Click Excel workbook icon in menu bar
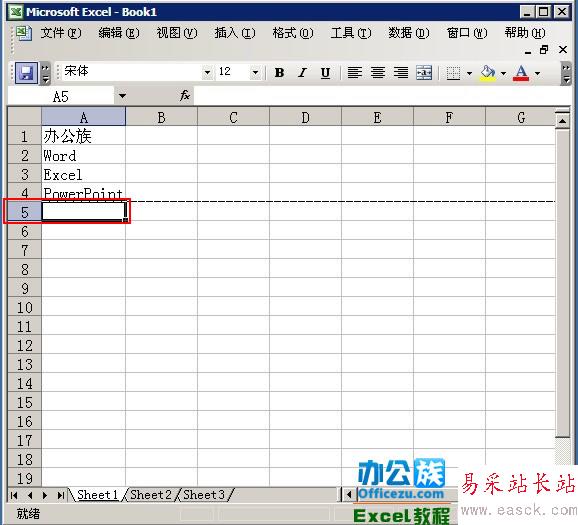Screen dimensions: 578x525 [24, 34]
